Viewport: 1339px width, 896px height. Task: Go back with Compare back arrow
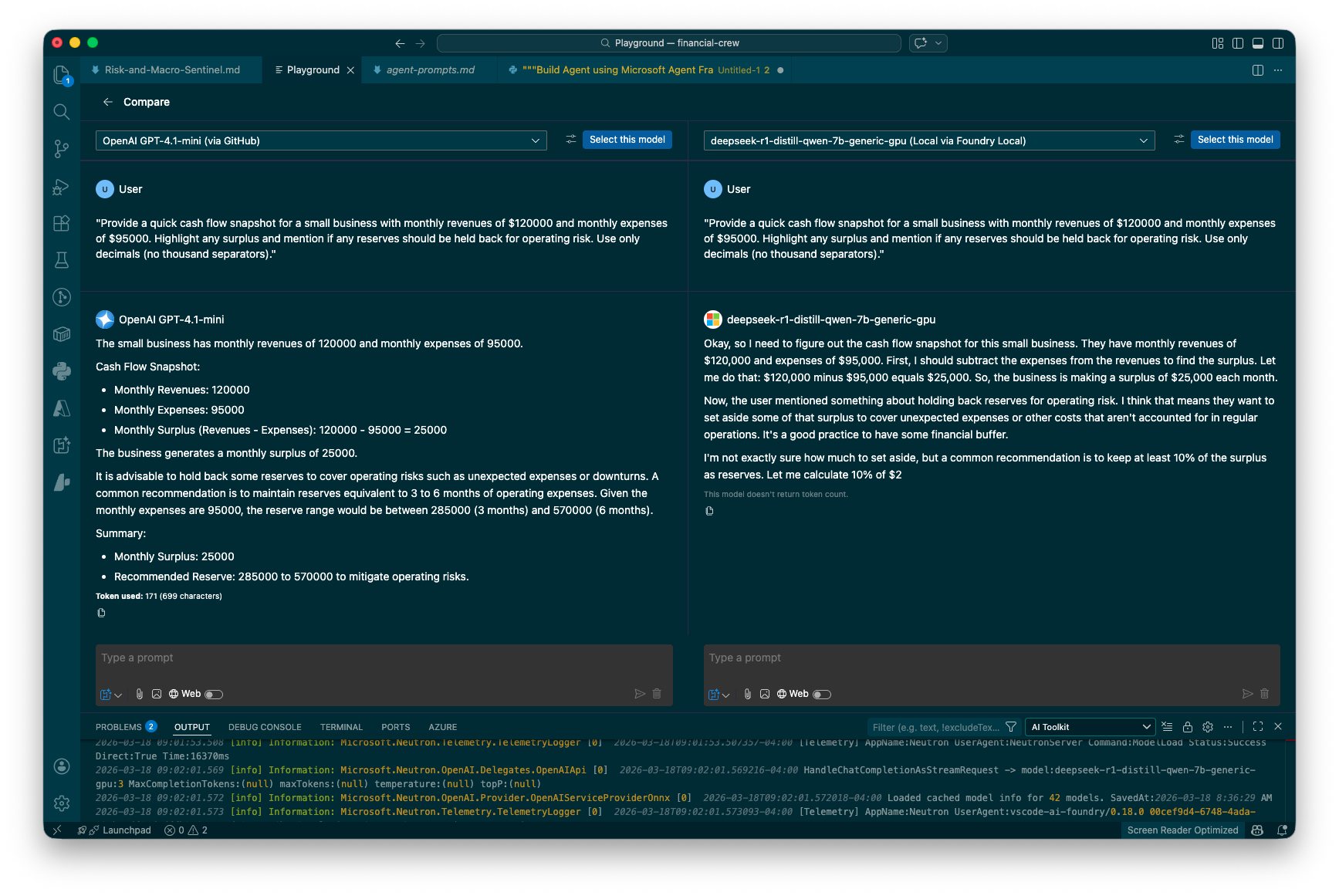point(108,102)
